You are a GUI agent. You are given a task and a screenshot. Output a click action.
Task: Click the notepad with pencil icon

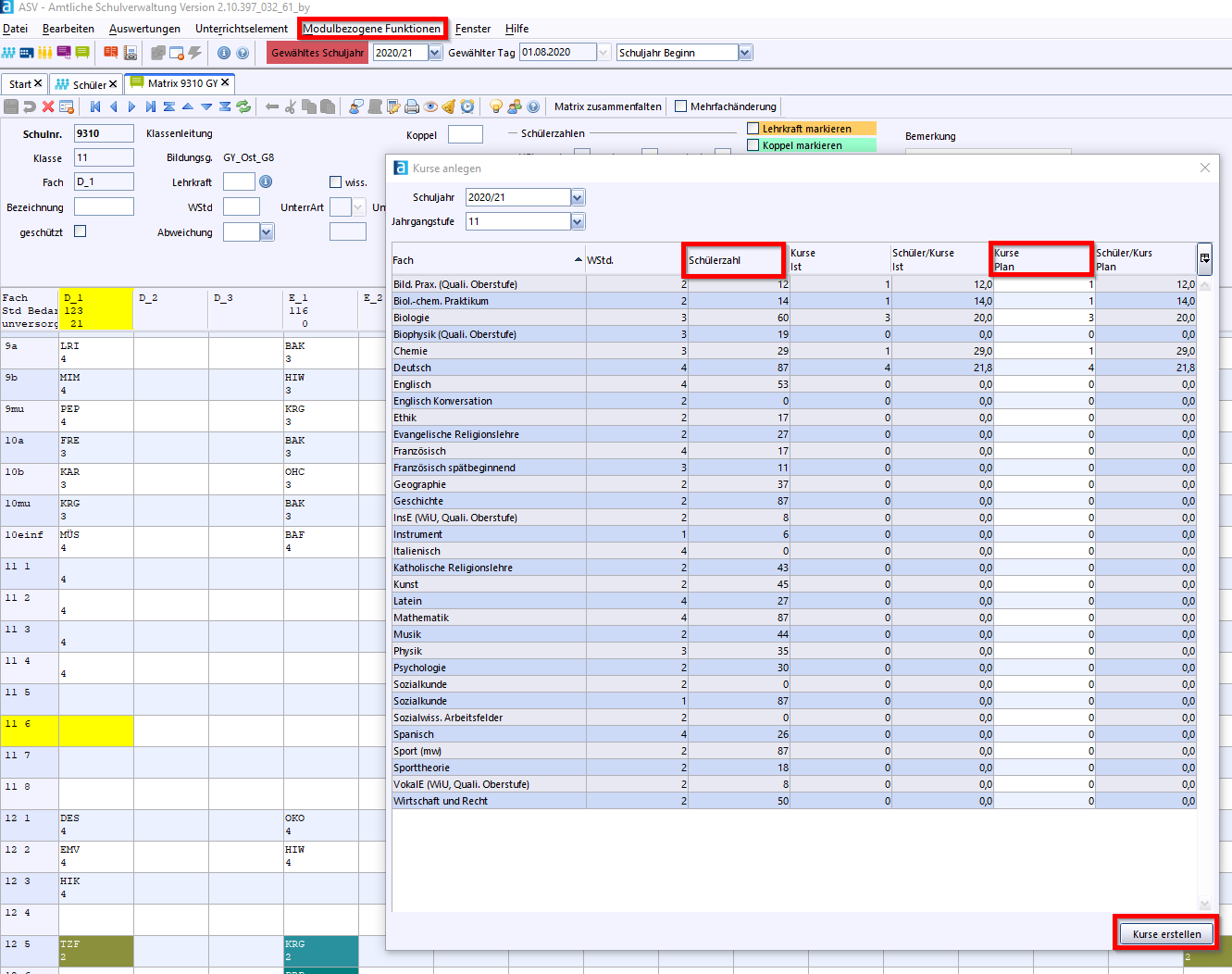coord(393,106)
